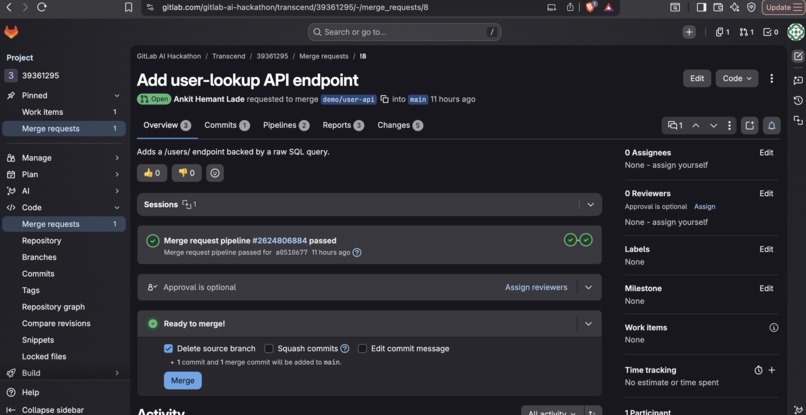806x415 pixels.
Task: Add time entry plus icon
Action: coord(772,370)
